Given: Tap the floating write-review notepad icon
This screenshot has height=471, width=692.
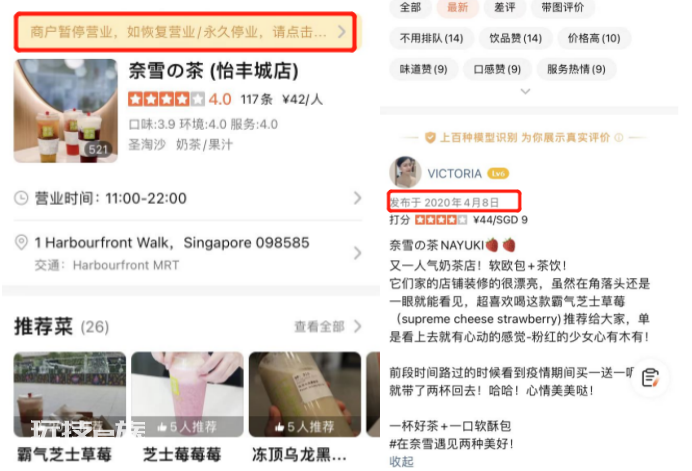Looking at the screenshot, I should (x=651, y=378).
